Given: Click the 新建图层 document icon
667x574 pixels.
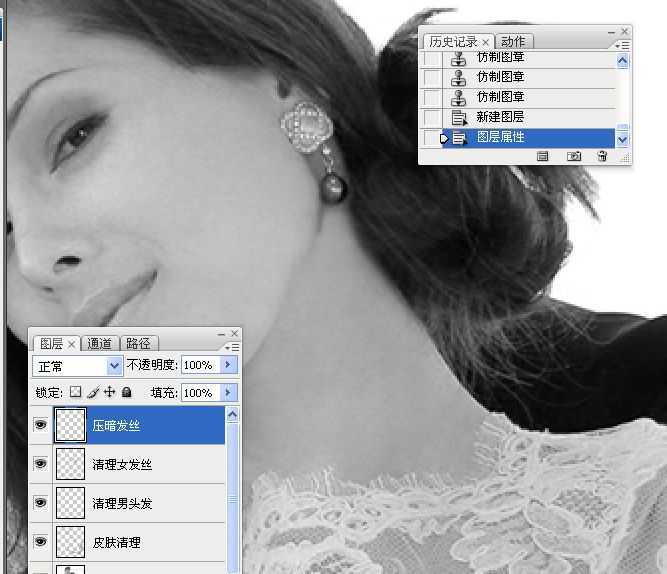Looking at the screenshot, I should 459,118.
